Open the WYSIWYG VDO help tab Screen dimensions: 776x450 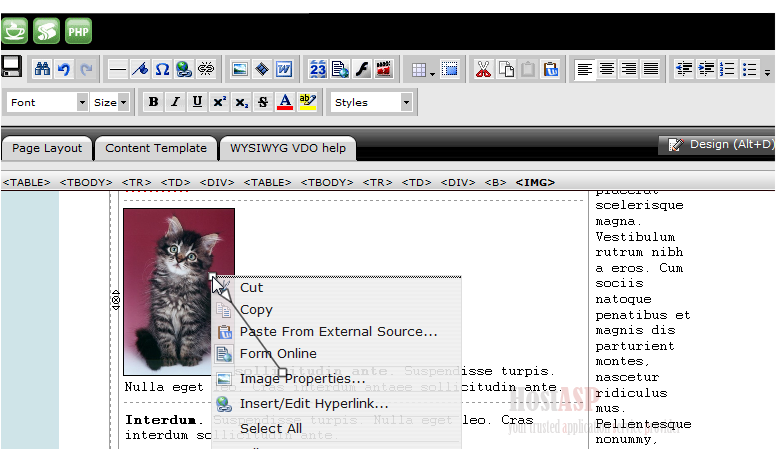click(x=288, y=149)
